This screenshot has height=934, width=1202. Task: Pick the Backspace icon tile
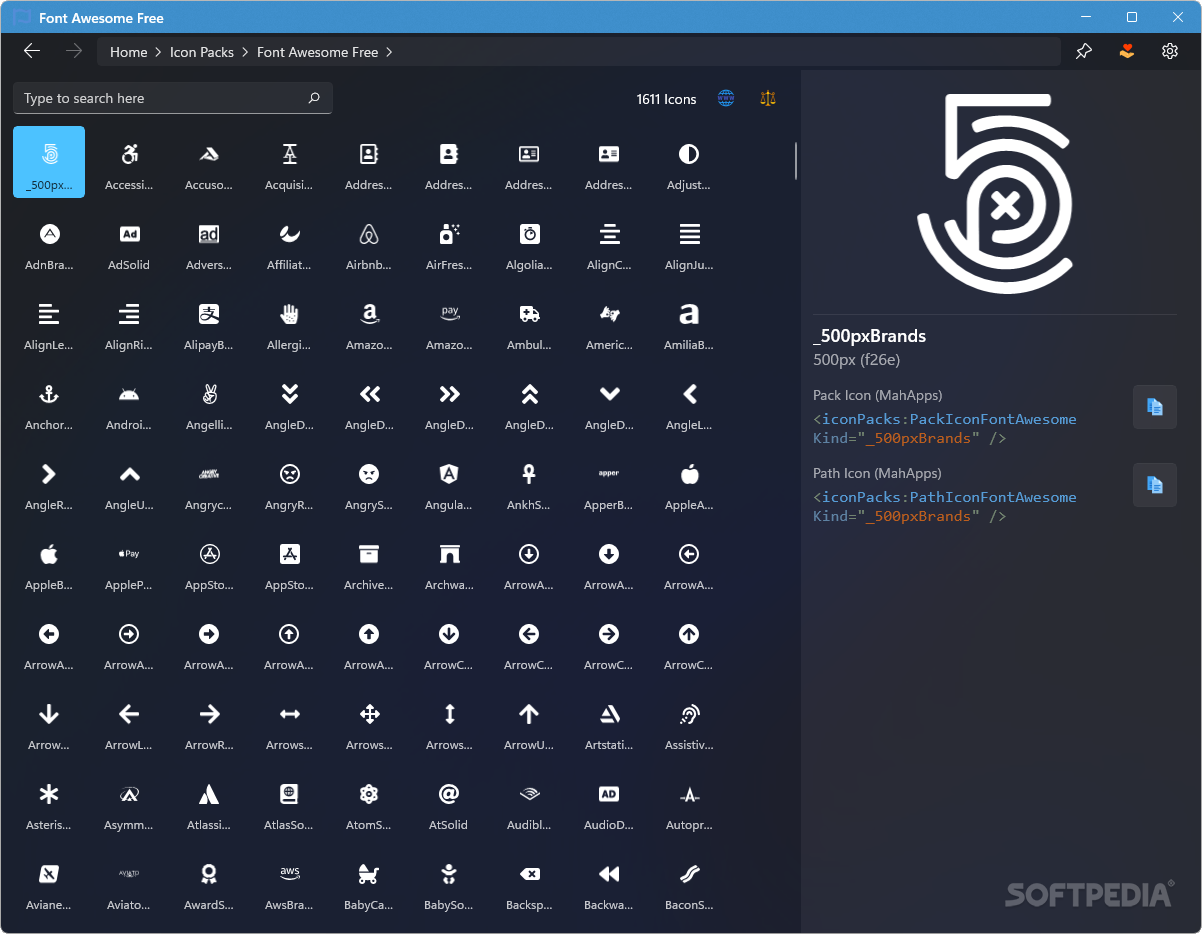click(x=529, y=882)
